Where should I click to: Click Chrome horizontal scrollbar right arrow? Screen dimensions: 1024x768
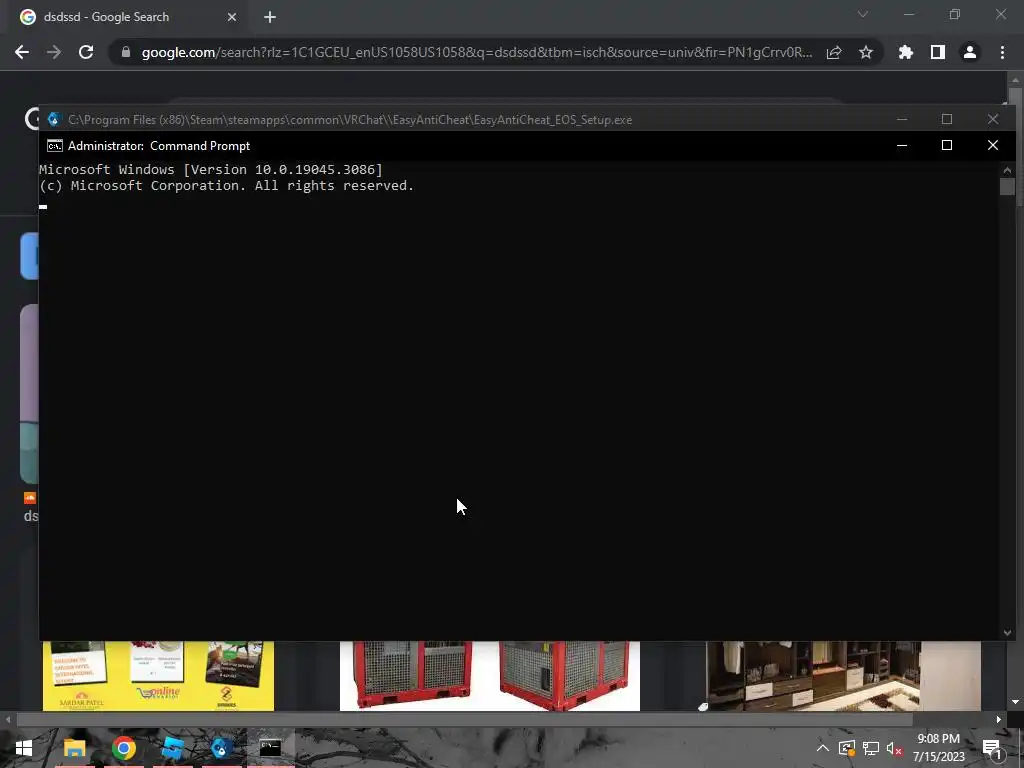(999, 720)
